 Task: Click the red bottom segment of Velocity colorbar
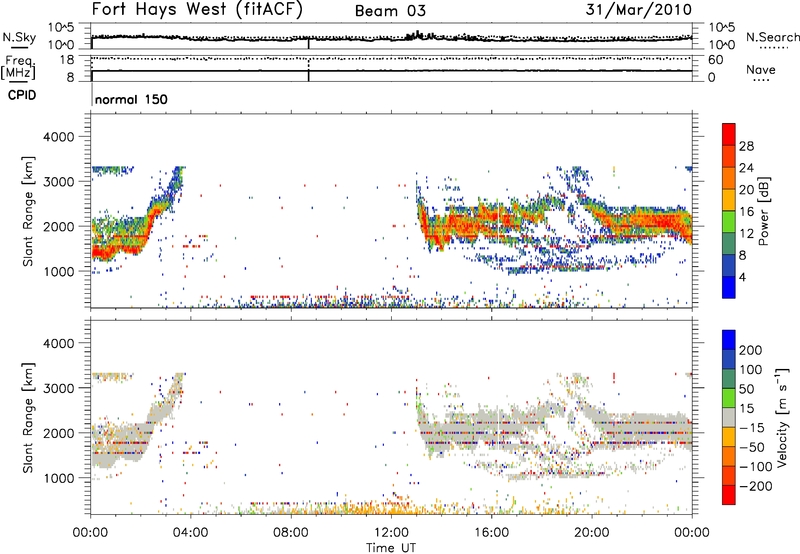pos(729,495)
